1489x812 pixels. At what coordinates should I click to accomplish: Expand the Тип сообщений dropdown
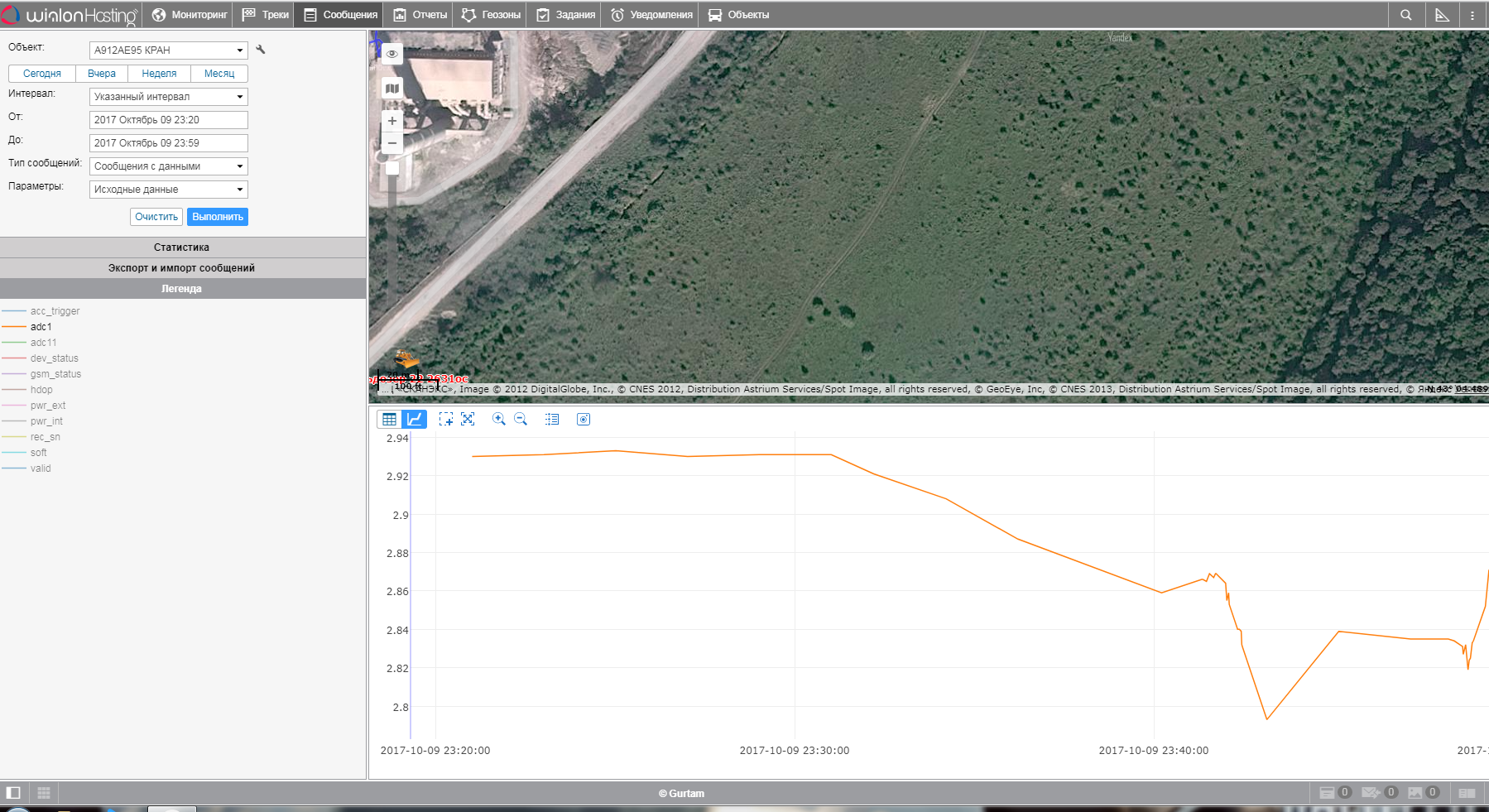168,166
